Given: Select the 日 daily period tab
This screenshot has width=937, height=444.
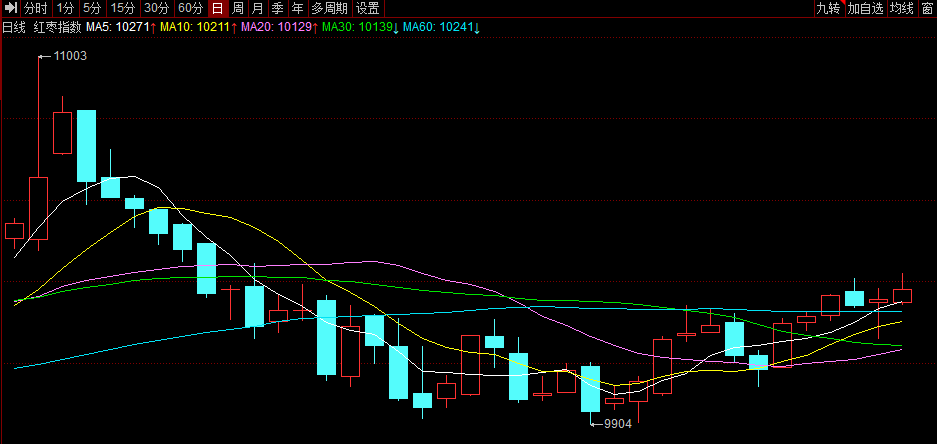Looking at the screenshot, I should point(218,8).
